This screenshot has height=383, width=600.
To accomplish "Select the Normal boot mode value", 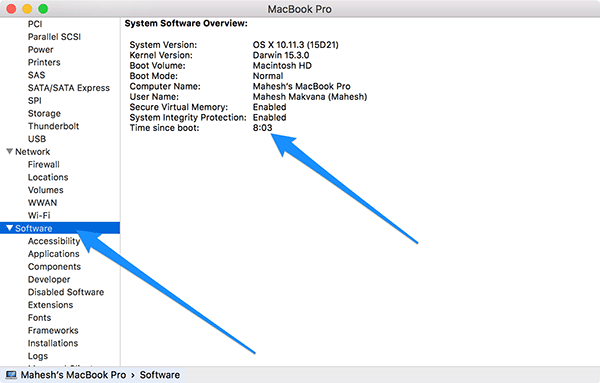I will [268, 76].
